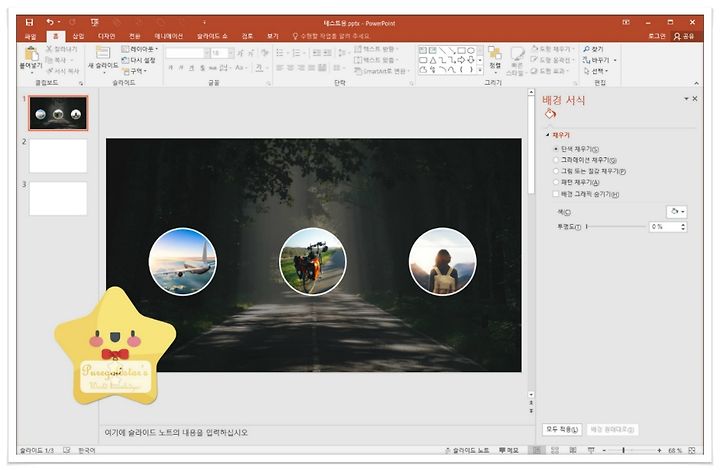720x470 pixels.
Task: Open the 전환 Transitions tab
Action: click(135, 36)
